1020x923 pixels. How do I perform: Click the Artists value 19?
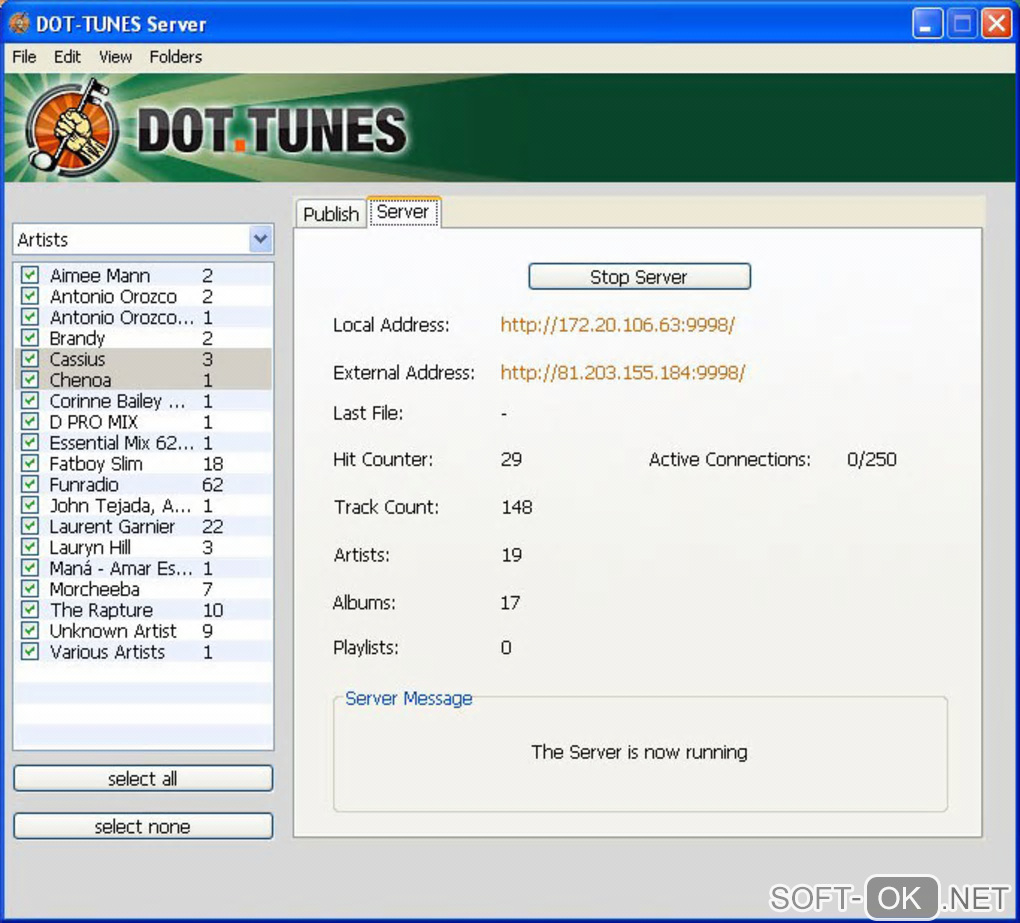tap(511, 555)
